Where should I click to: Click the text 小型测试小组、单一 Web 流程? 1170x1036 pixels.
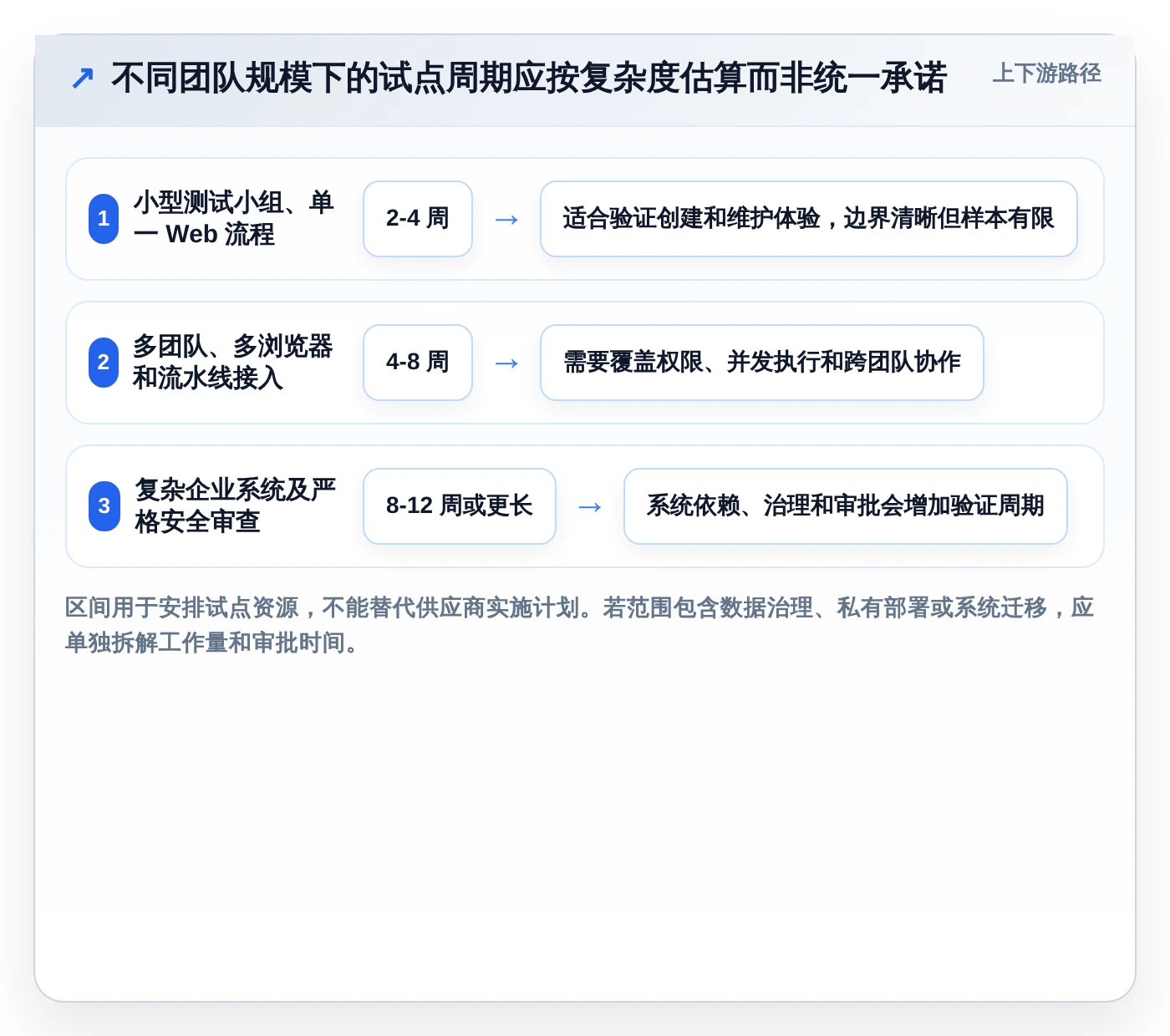[233, 218]
